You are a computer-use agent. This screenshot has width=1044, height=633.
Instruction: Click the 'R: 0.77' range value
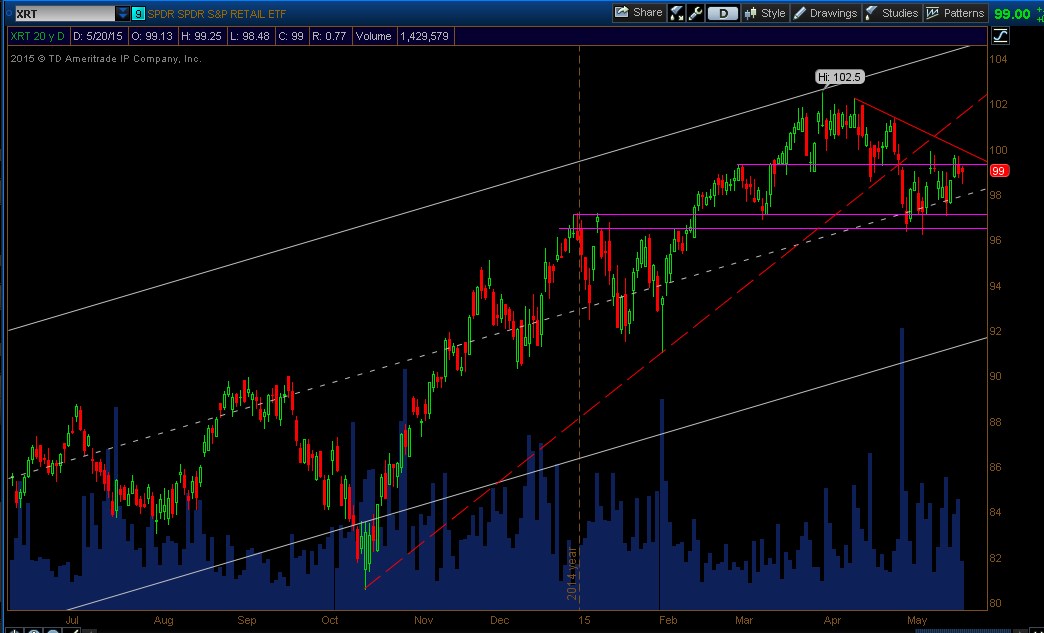[330, 36]
